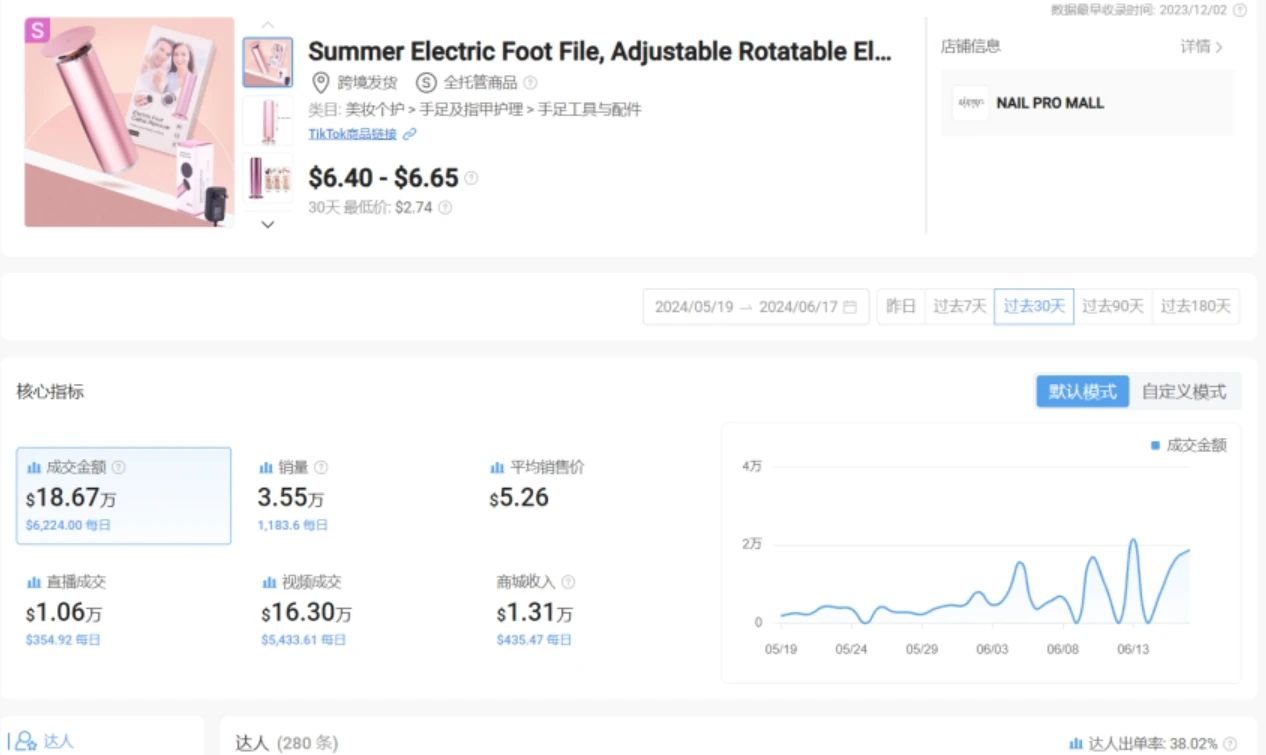1266x755 pixels.
Task: Click help icon beside 销量 metric
Action: 321,467
